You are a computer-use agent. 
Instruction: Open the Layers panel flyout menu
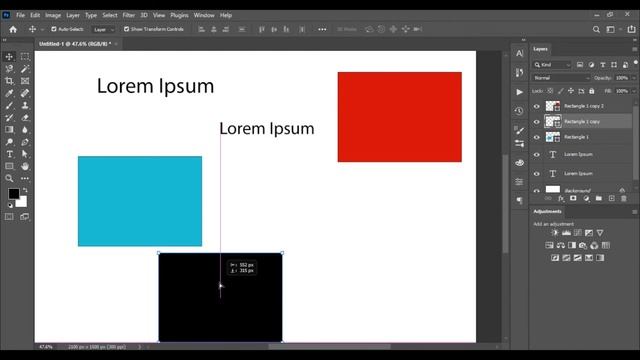[635, 49]
